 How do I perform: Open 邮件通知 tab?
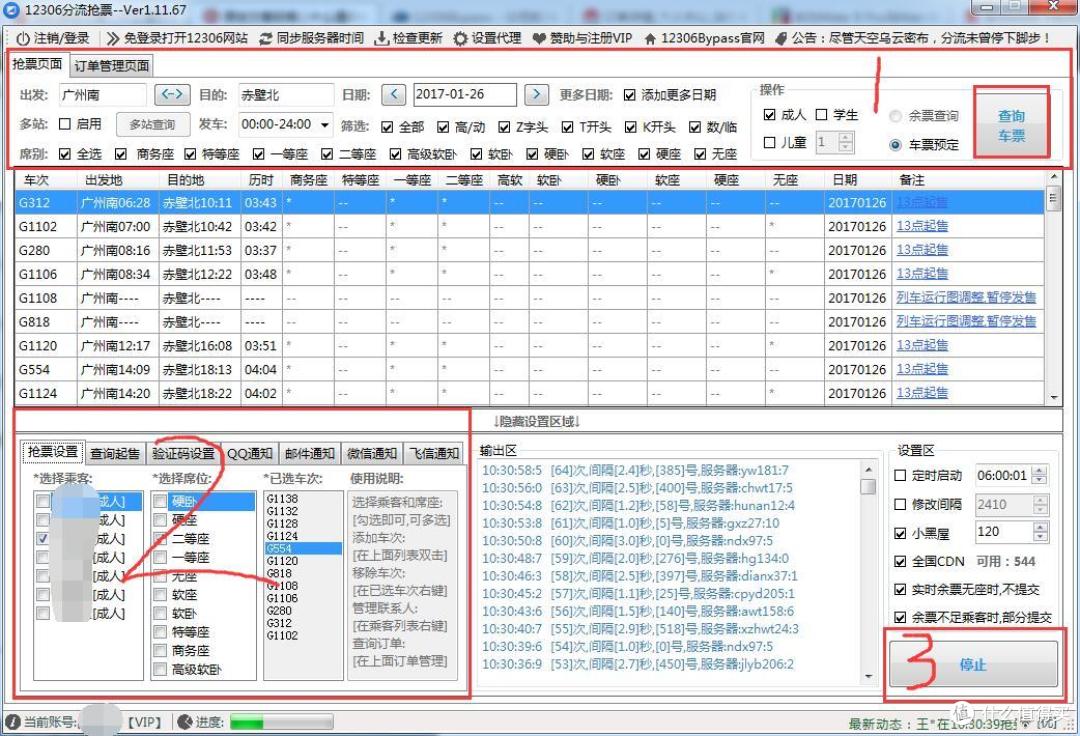coord(310,453)
